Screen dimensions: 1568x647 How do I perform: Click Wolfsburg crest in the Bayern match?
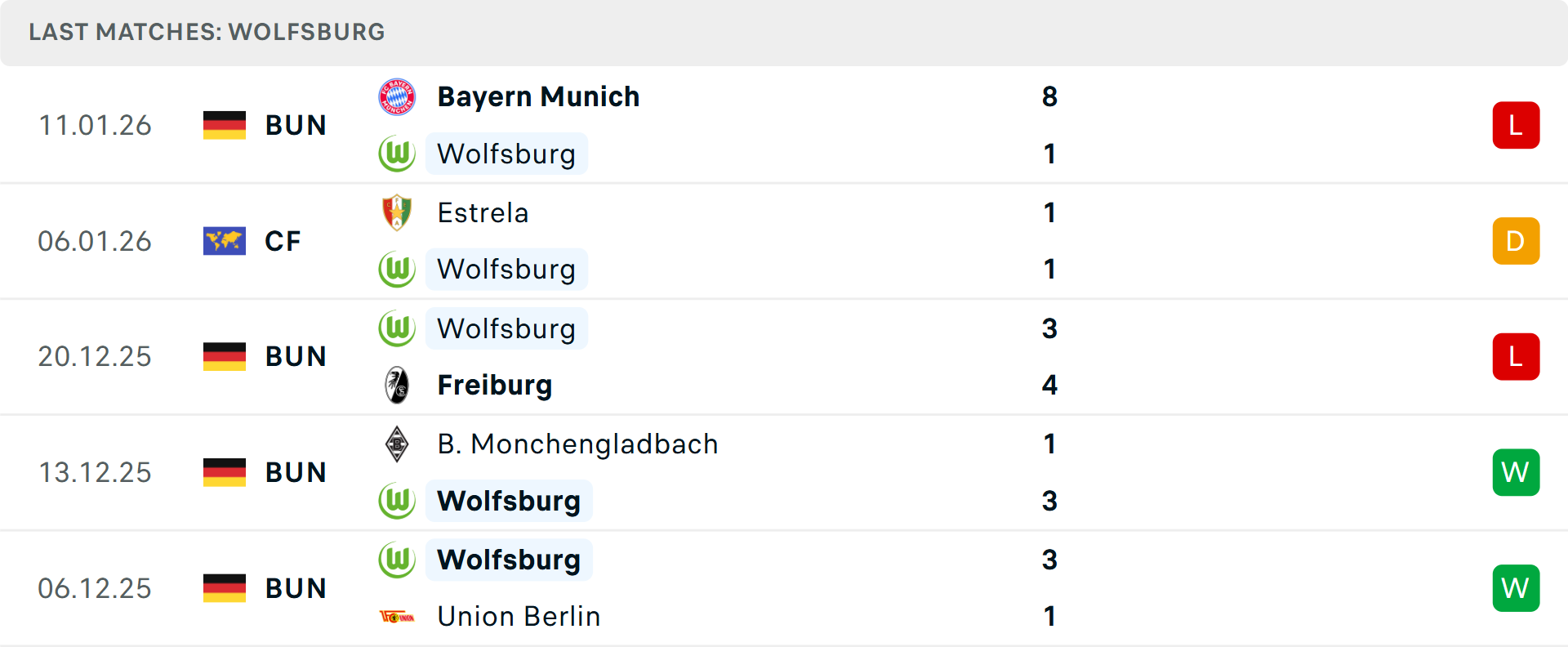397,154
